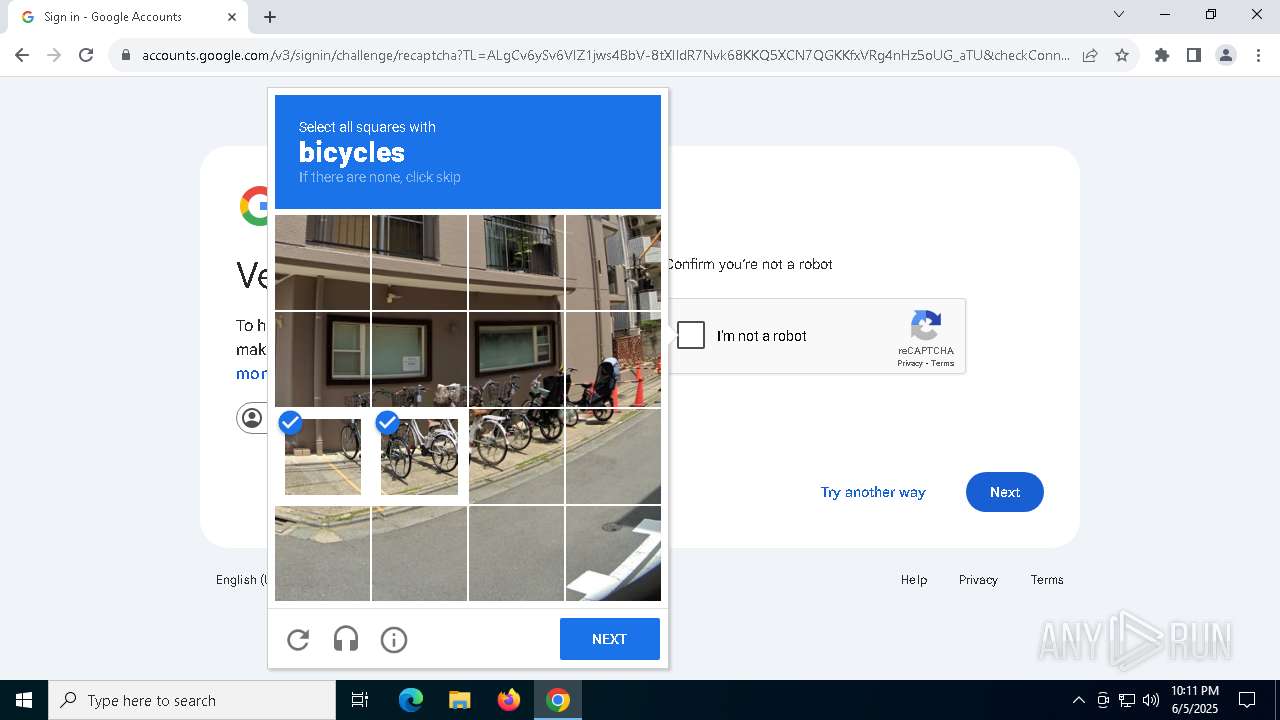Open Chrome three-dot menu
The width and height of the screenshot is (1280, 720).
point(1258,55)
